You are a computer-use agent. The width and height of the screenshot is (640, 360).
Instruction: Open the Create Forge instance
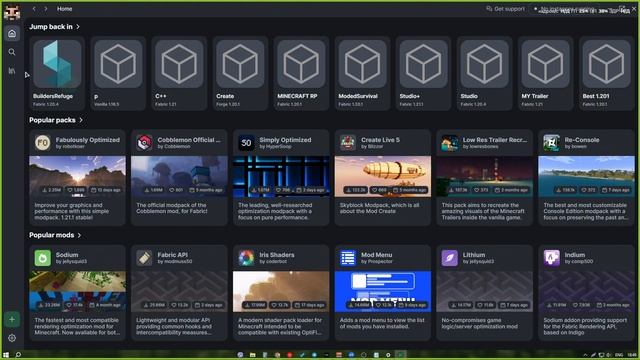pyautogui.click(x=240, y=73)
